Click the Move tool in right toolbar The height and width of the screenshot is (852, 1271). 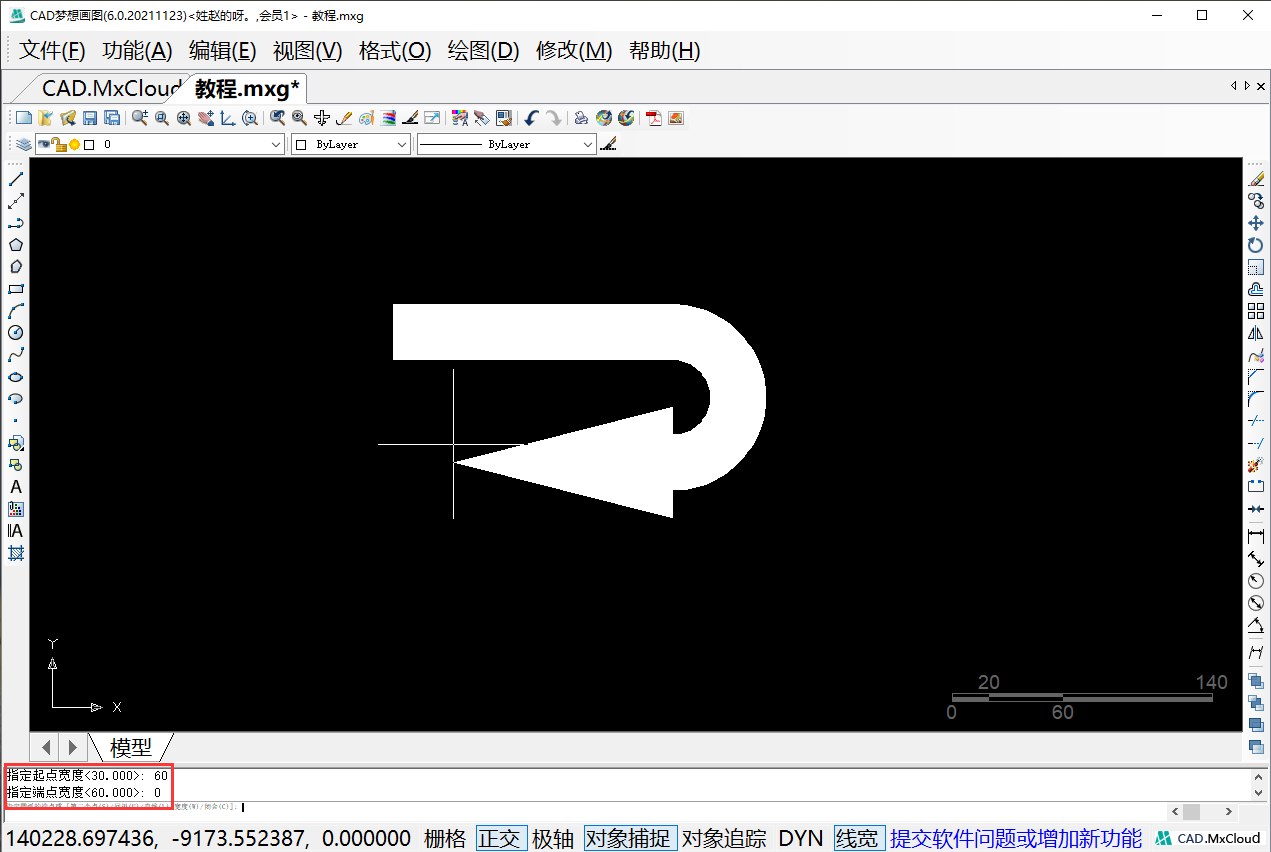click(x=1256, y=223)
